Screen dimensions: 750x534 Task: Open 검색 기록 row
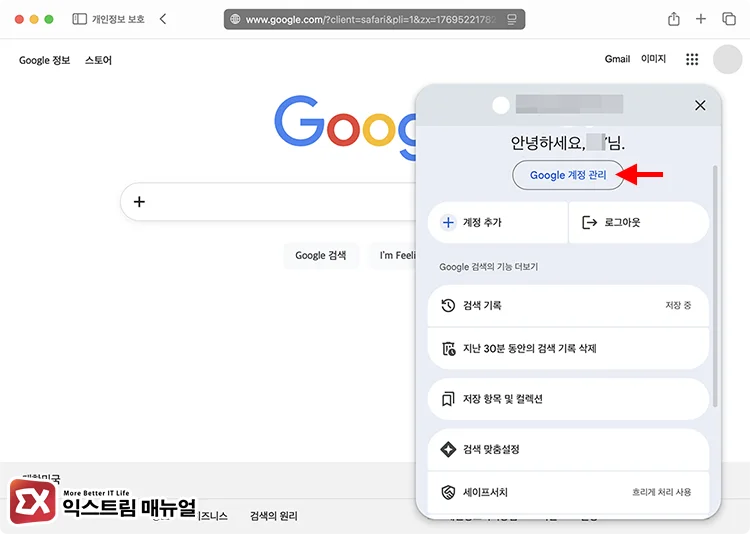pyautogui.click(x=568, y=305)
